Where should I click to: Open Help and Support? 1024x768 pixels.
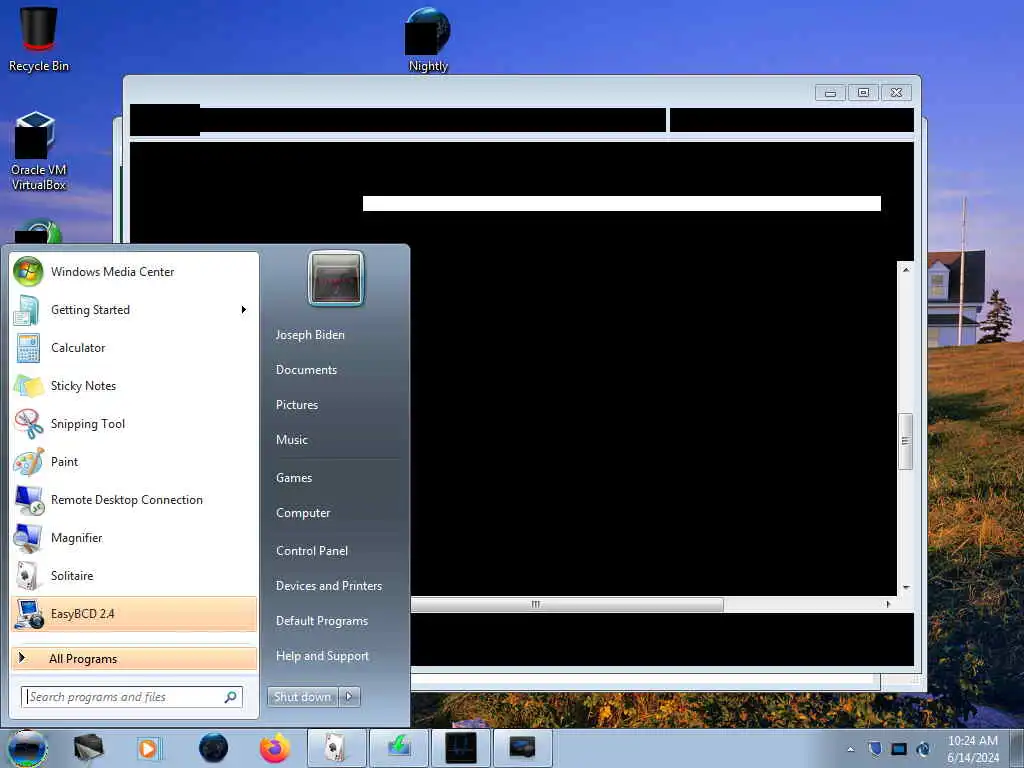322,656
